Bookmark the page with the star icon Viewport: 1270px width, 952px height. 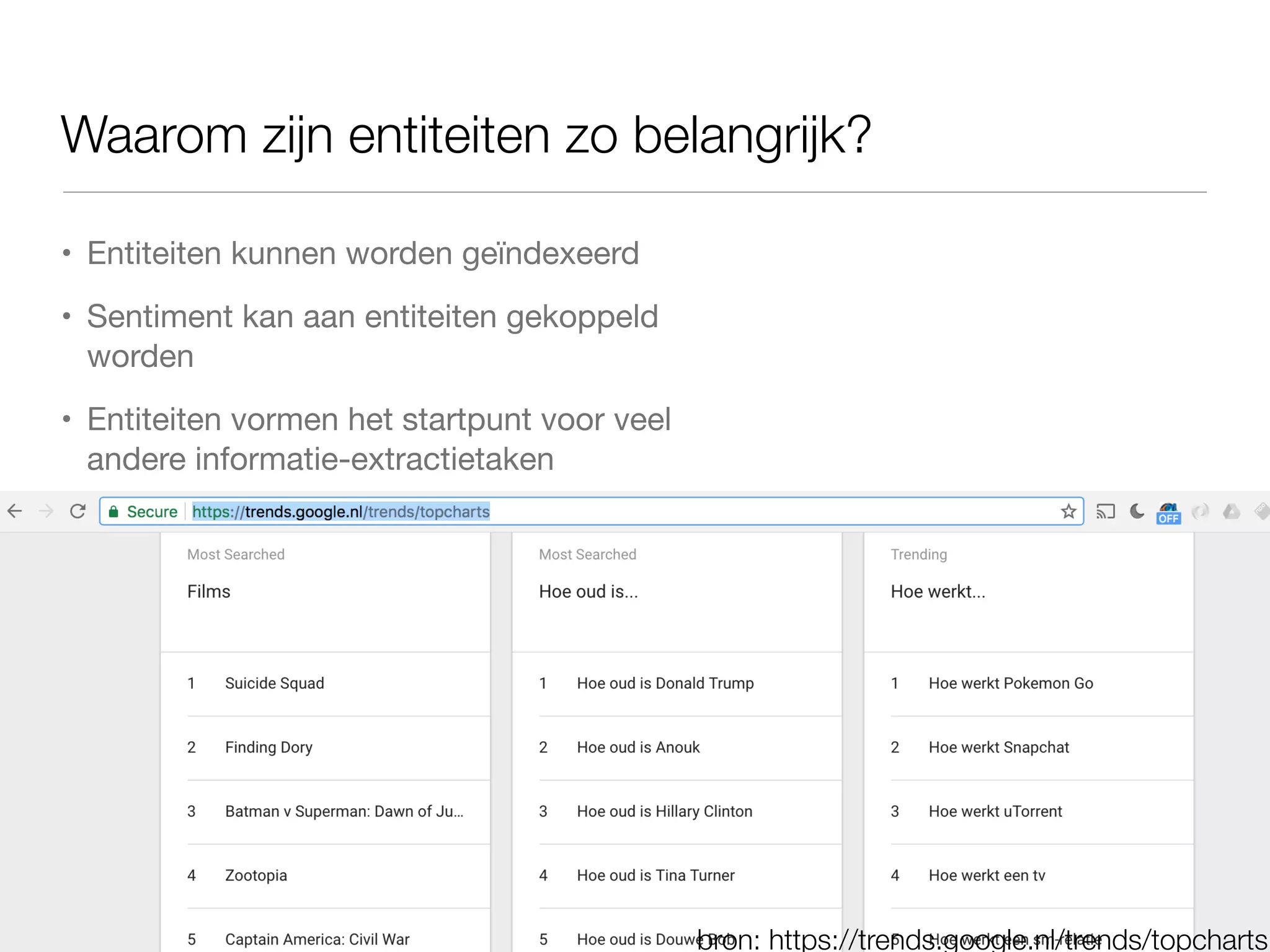tap(1068, 511)
